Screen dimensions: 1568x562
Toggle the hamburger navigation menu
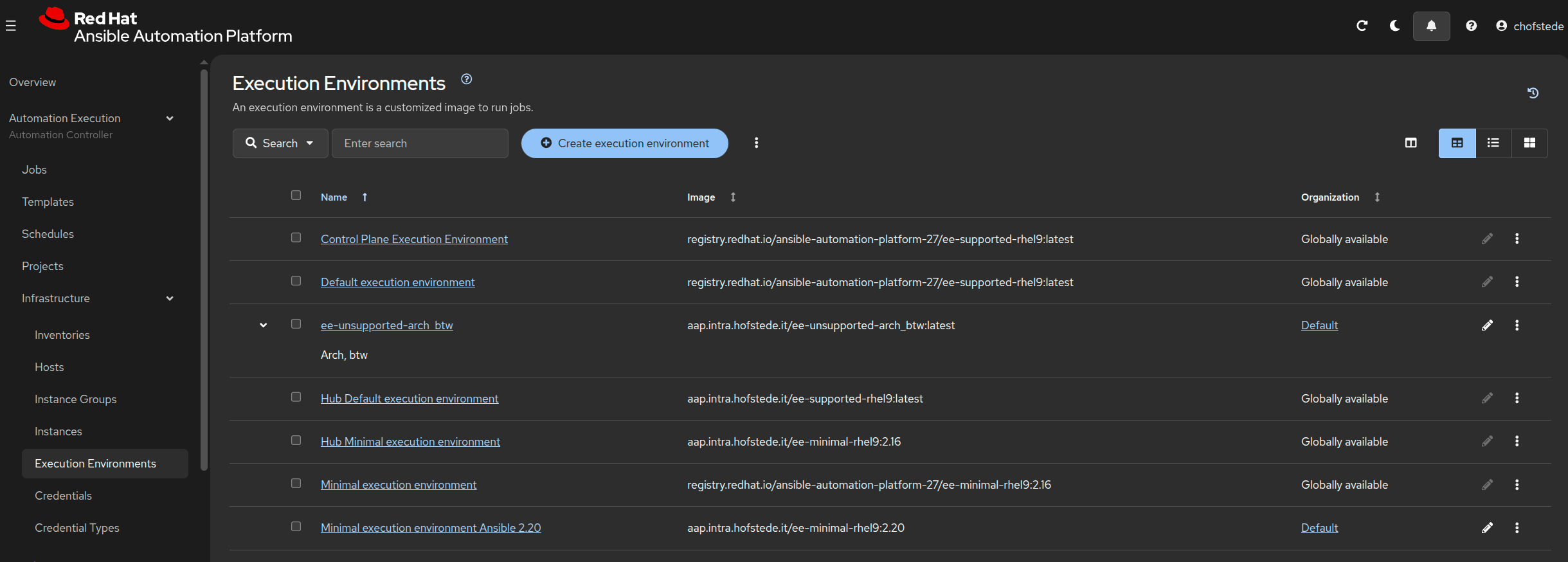coord(11,26)
